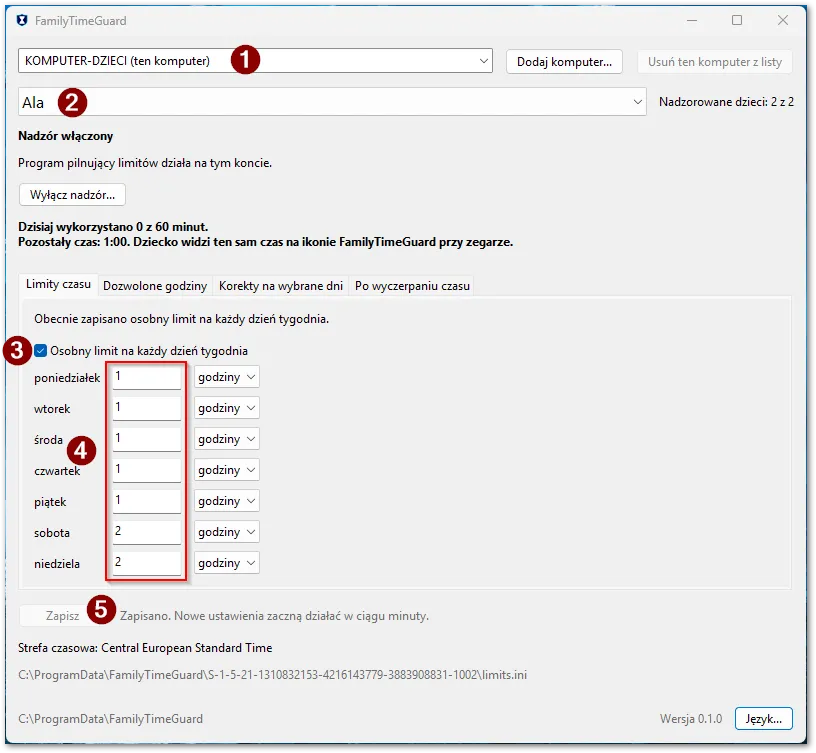Click the limits.ini file path text

click(x=272, y=675)
